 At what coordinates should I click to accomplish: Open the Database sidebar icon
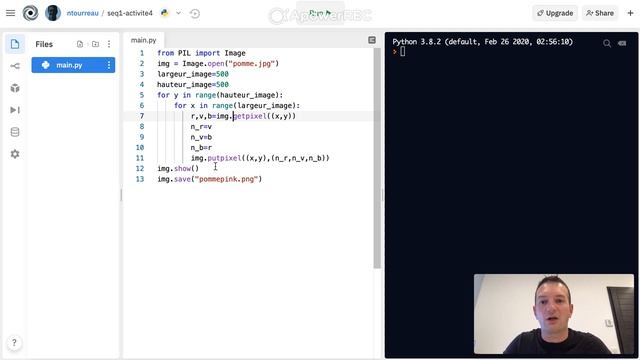(x=15, y=132)
